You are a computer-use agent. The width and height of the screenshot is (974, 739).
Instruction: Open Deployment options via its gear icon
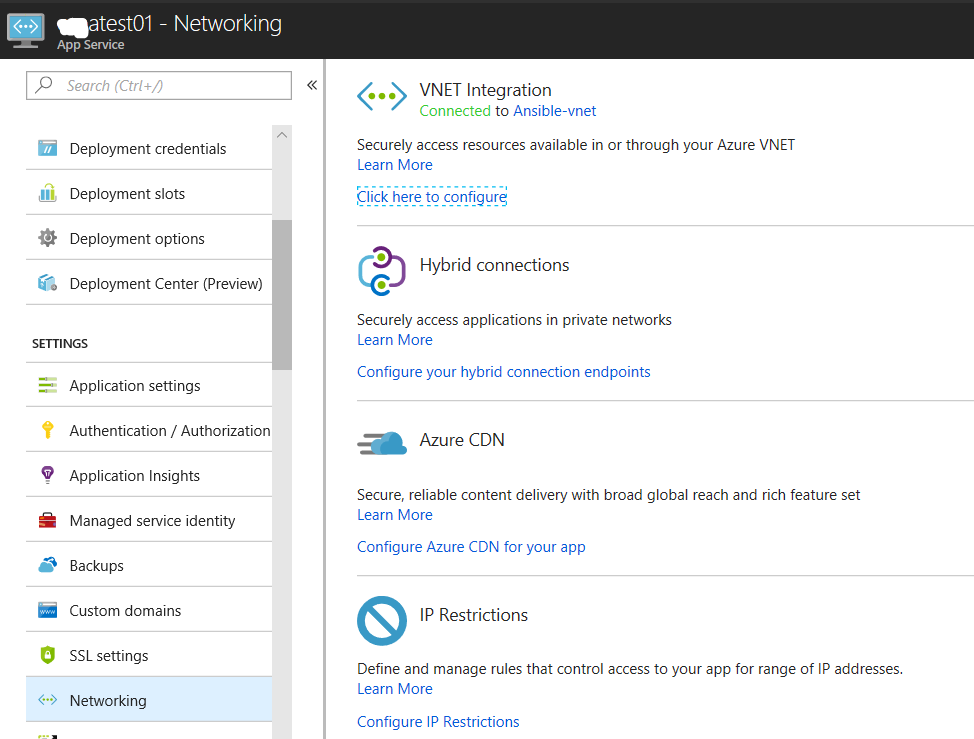[x=47, y=238]
